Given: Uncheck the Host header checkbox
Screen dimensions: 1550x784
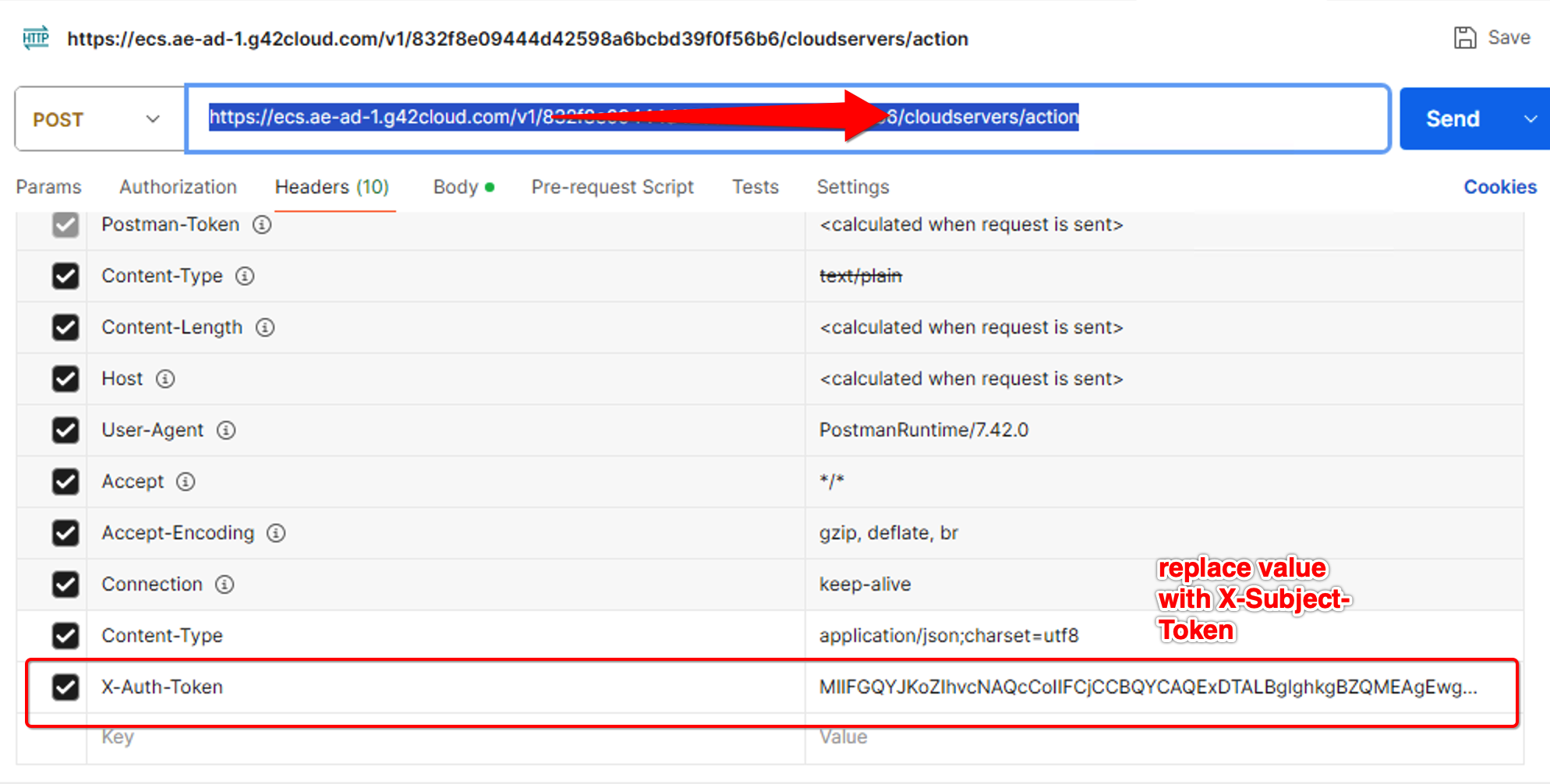Looking at the screenshot, I should coord(65,379).
